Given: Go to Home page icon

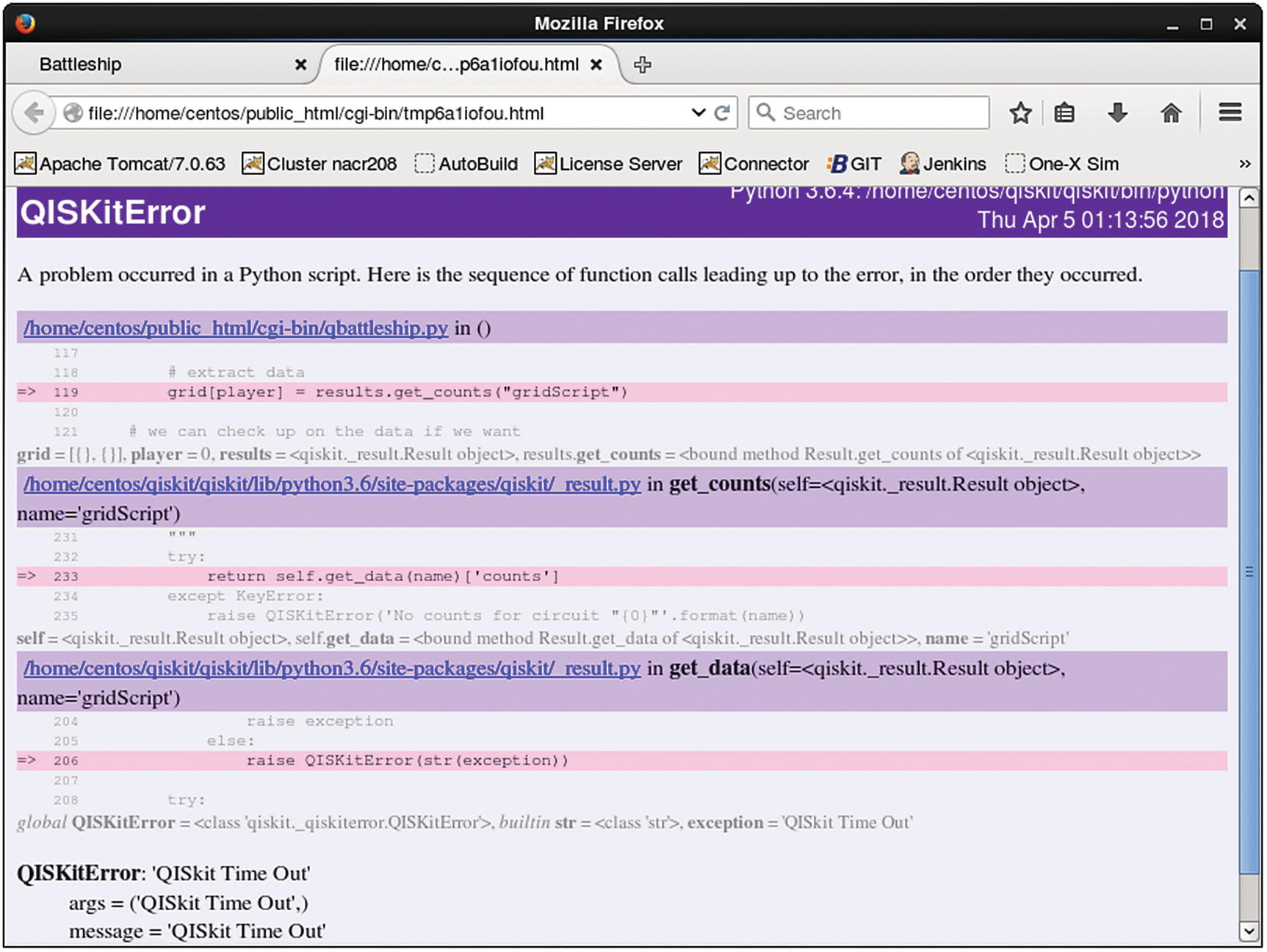Looking at the screenshot, I should [1171, 113].
